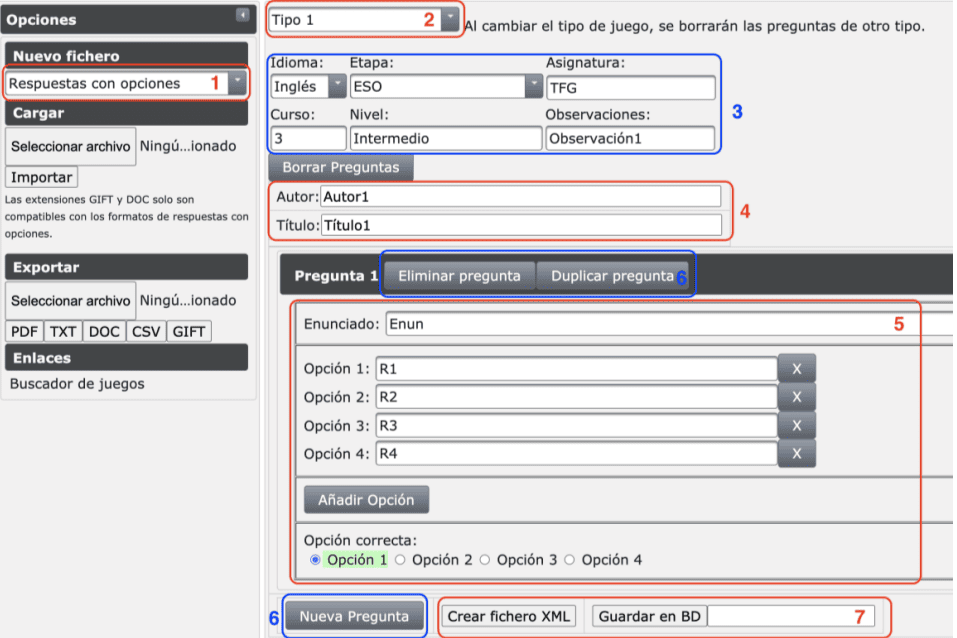Open the Buscador de juegos link

coord(77,384)
